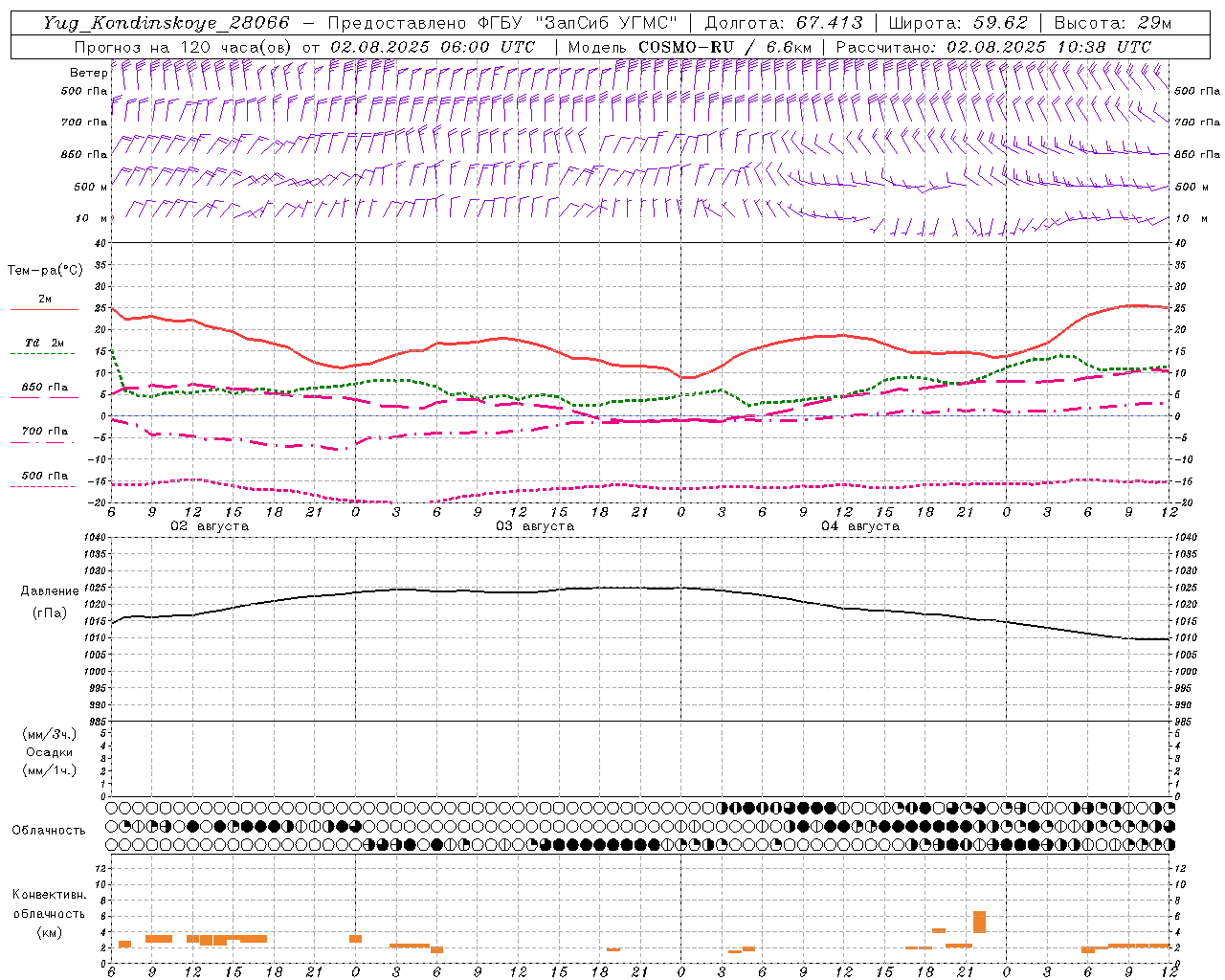Viewport: 1225px width, 980px height.
Task: Click the text Прогноз на 120 часа(ов)
Action: (184, 47)
